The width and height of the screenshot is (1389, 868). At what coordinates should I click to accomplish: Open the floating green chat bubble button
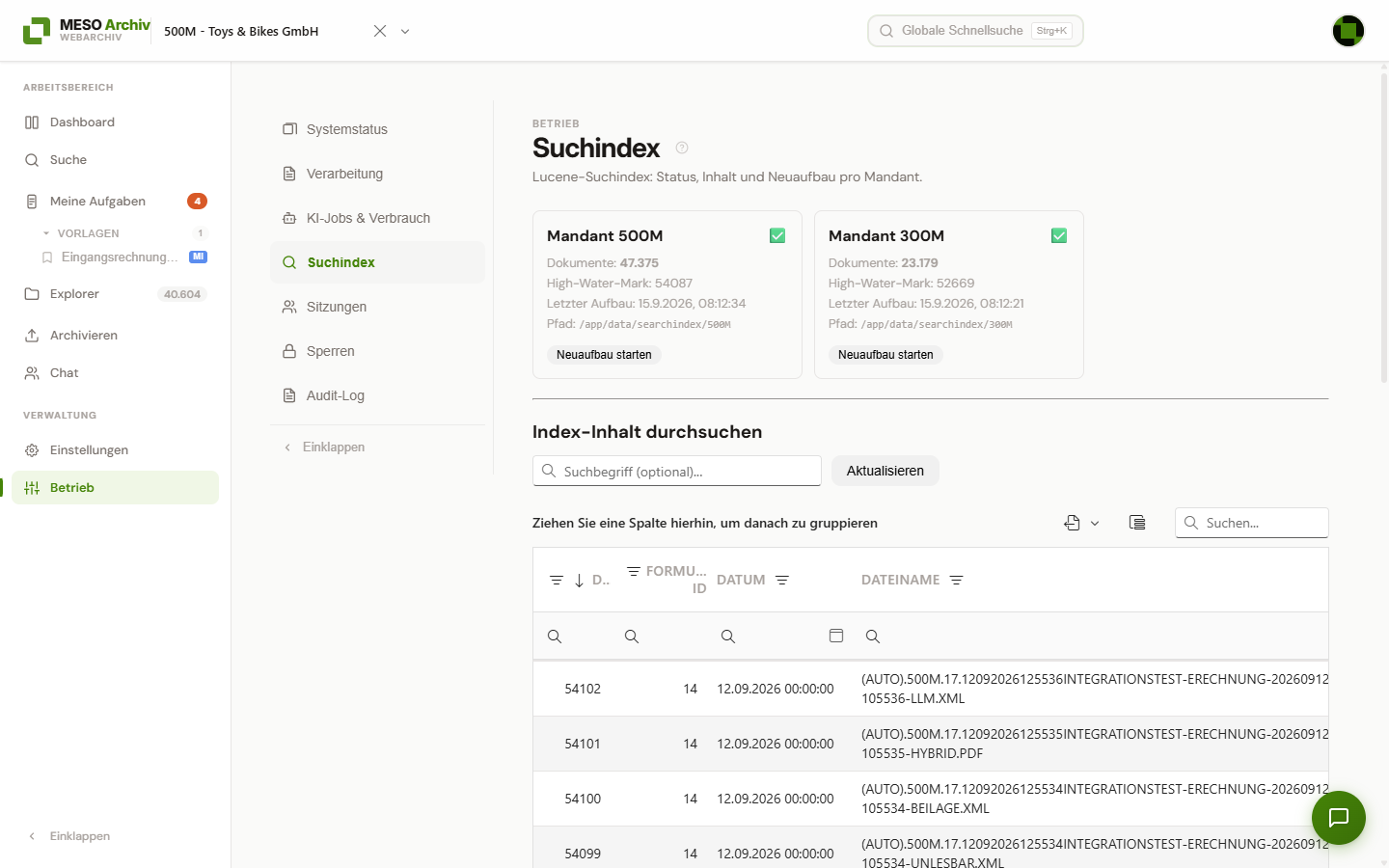pyautogui.click(x=1339, y=818)
